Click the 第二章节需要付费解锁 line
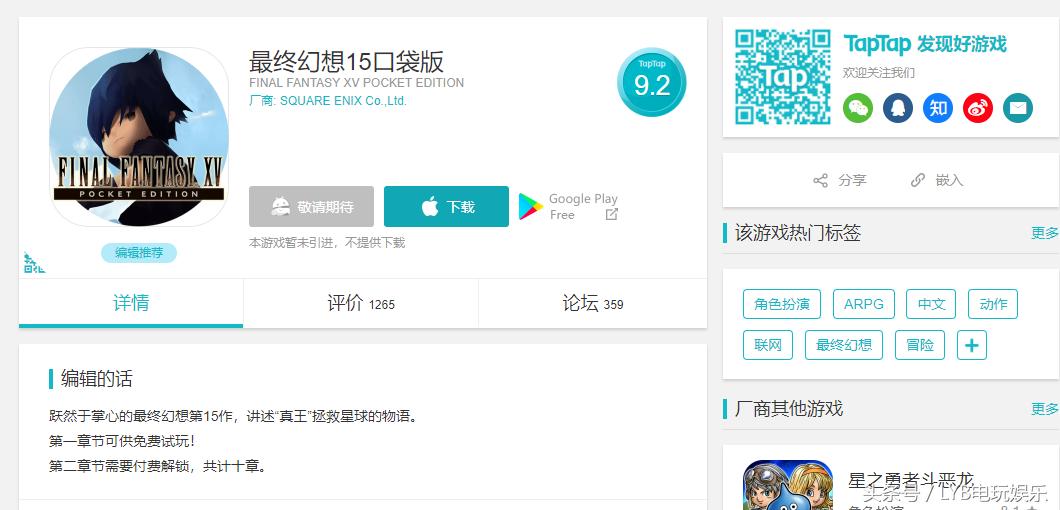Viewport: 1060px width, 510px height. (159, 466)
